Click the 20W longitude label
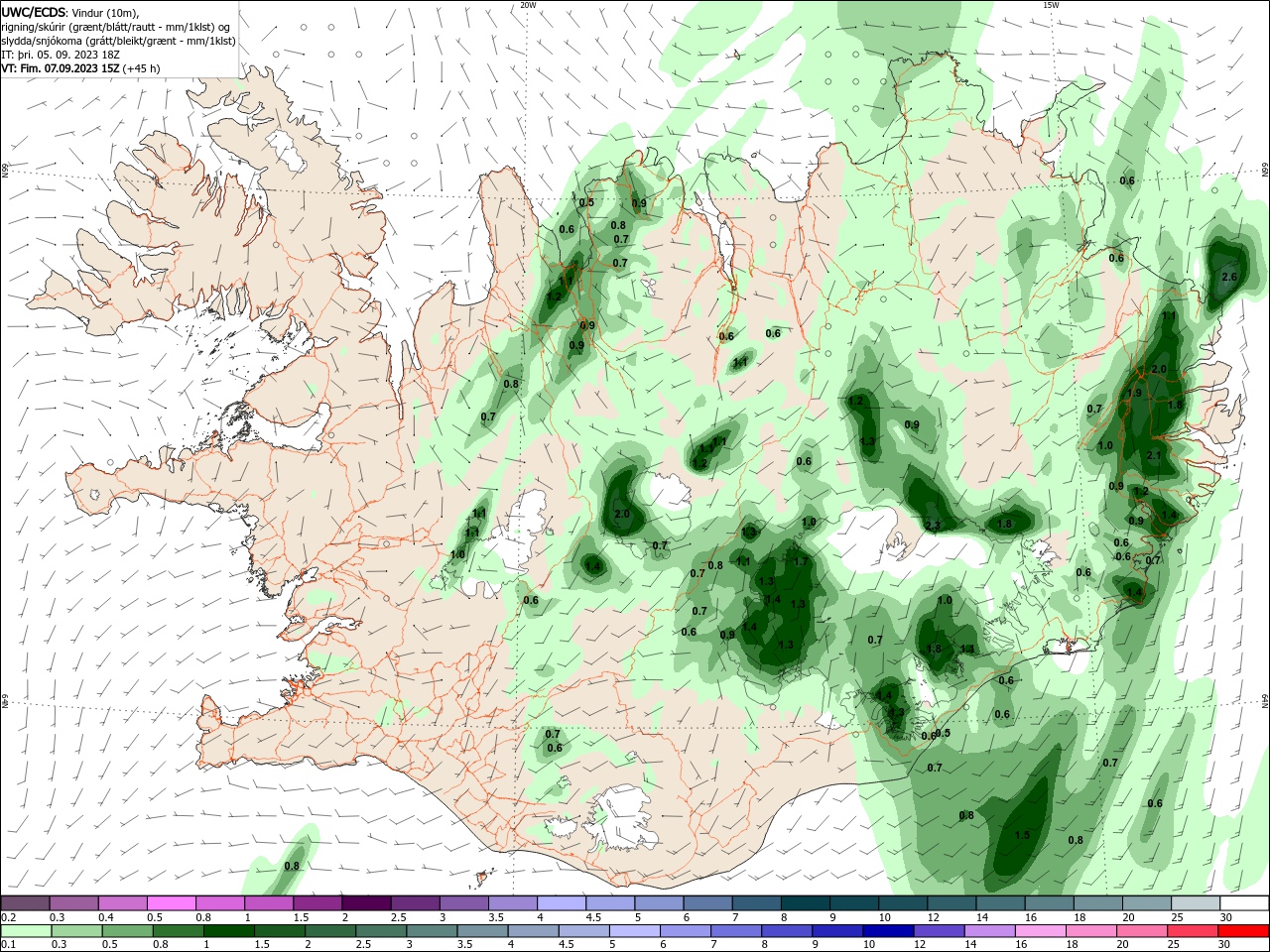This screenshot has height=952, width=1270. (528, 5)
